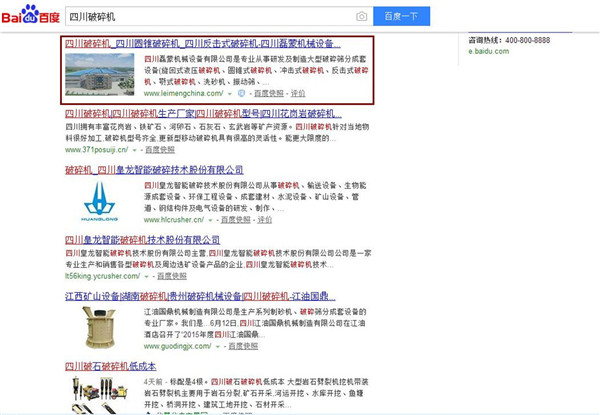This screenshot has height=415, width=600.
Task: Click 评价 for hlcrusher result
Action: click(264, 220)
